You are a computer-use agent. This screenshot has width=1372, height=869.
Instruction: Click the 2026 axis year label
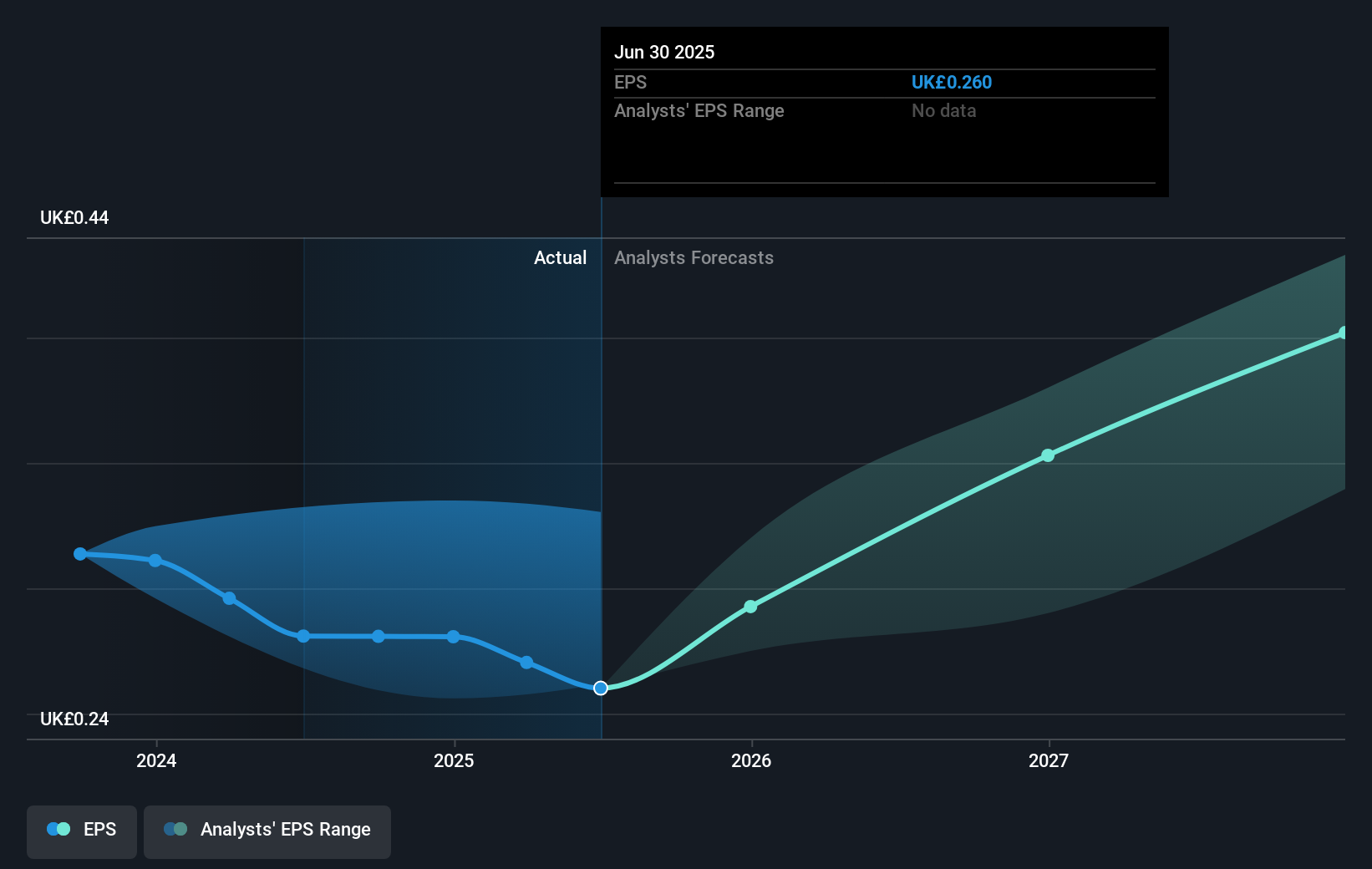point(751,760)
